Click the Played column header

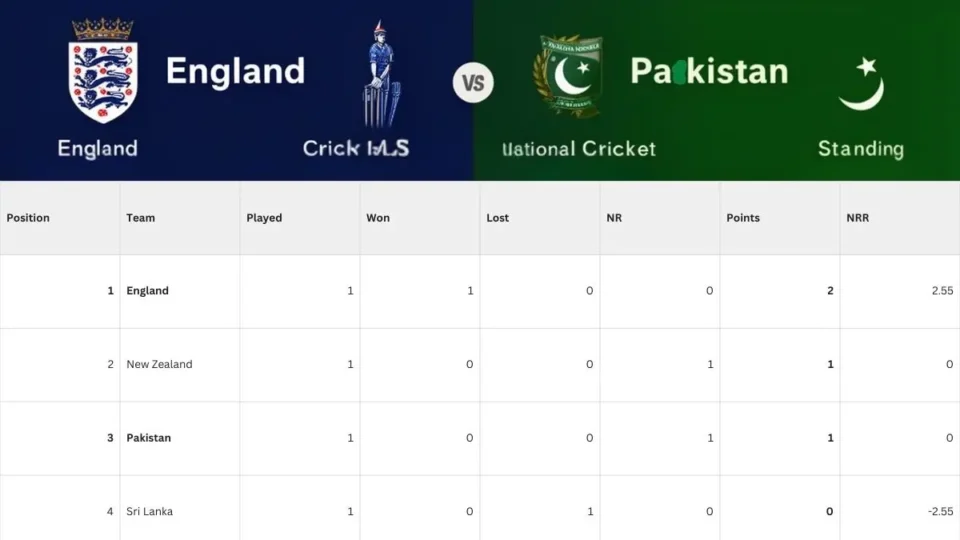point(264,218)
